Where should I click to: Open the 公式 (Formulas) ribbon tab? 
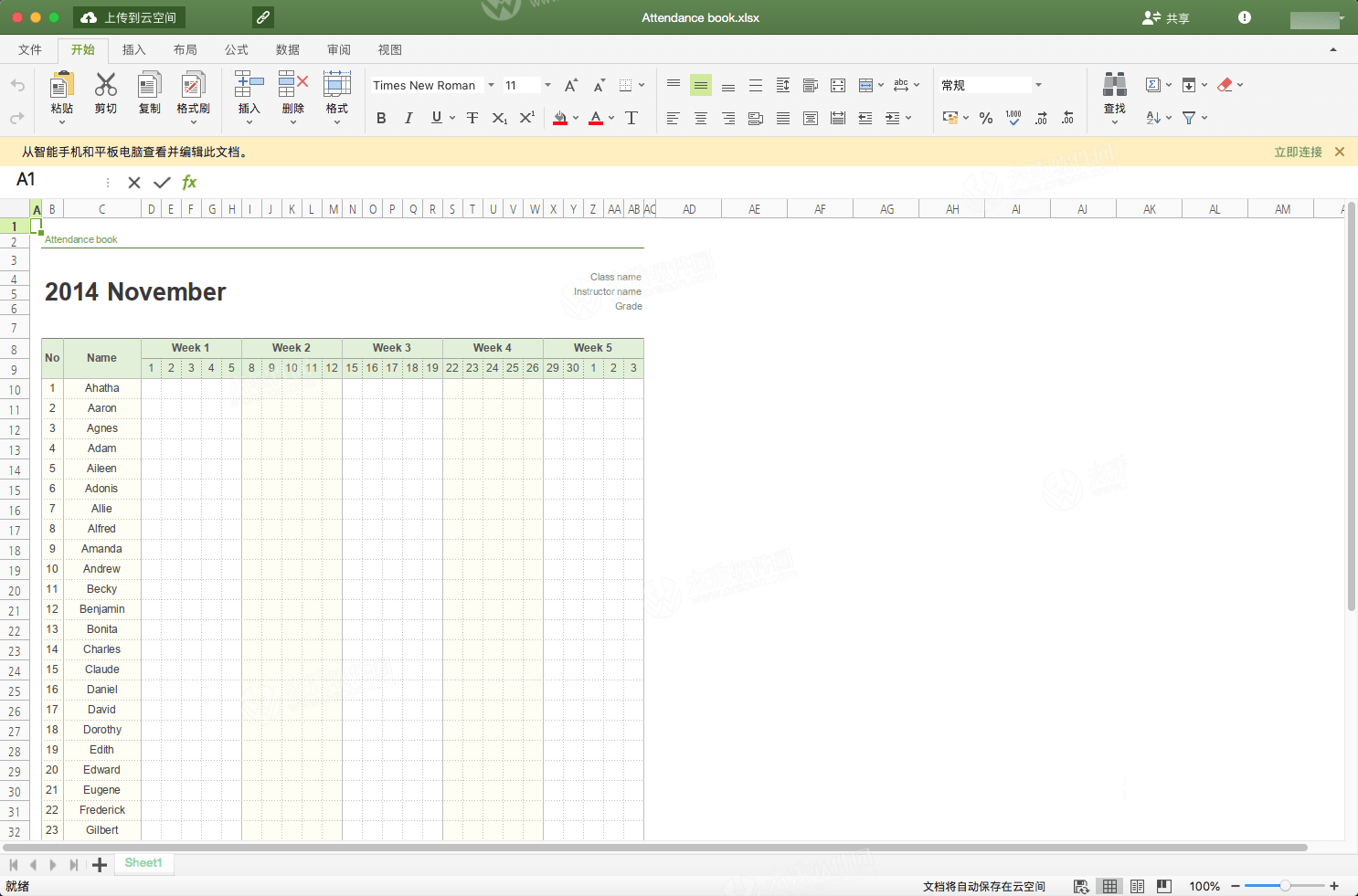pyautogui.click(x=236, y=50)
